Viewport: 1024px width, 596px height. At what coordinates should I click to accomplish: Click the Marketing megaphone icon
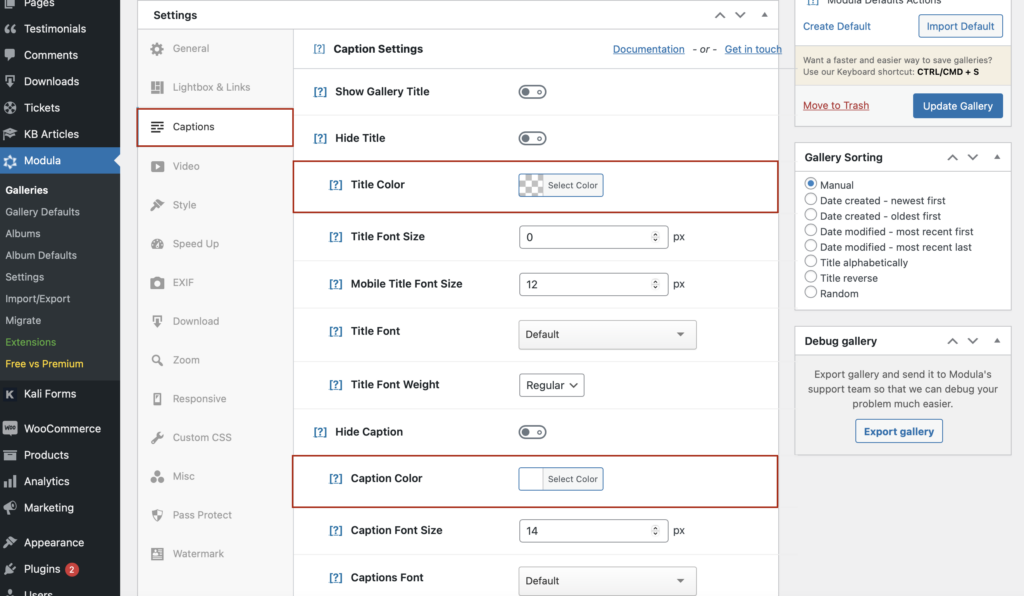(x=10, y=507)
